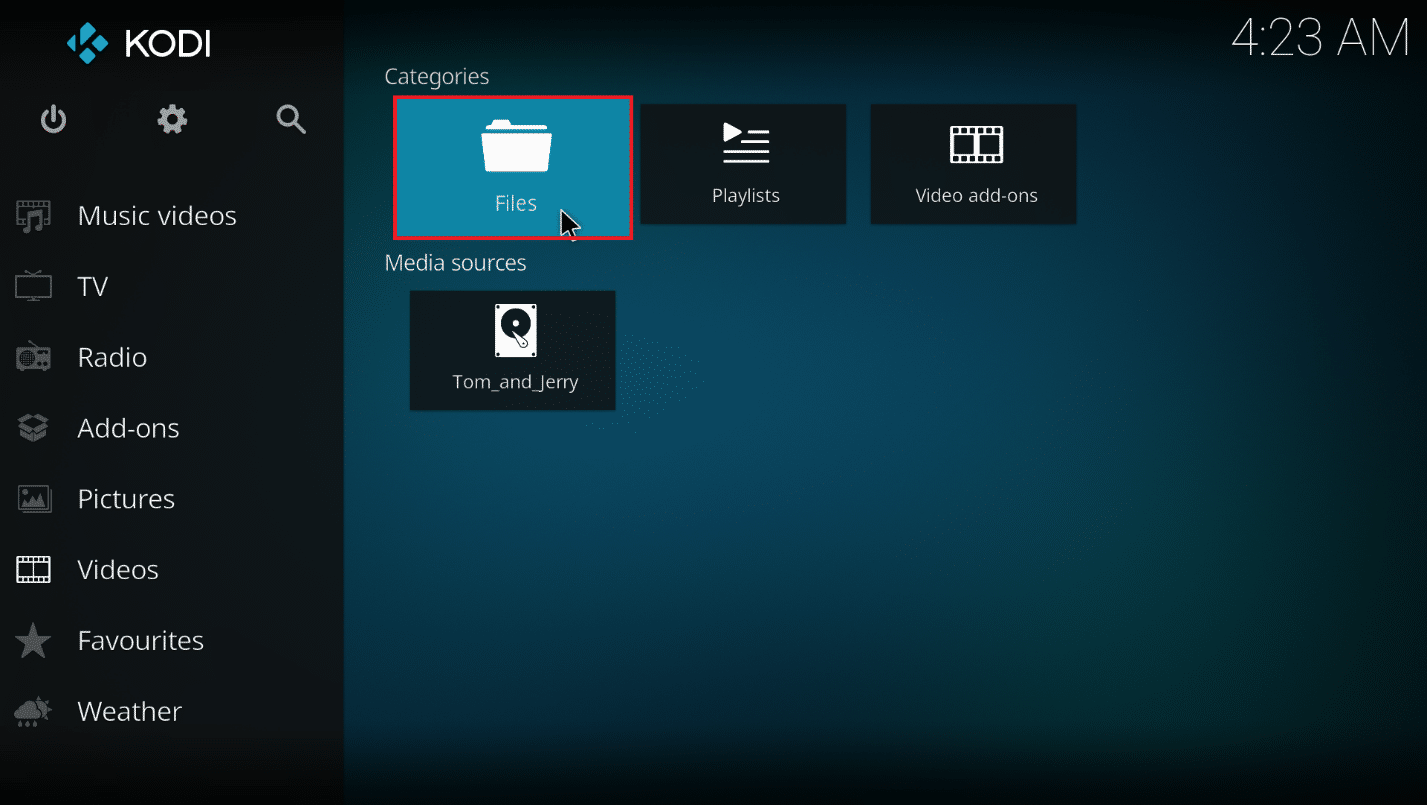Select Weather in the sidebar menu
Viewport: 1427px width, 805px height.
[x=172, y=712]
